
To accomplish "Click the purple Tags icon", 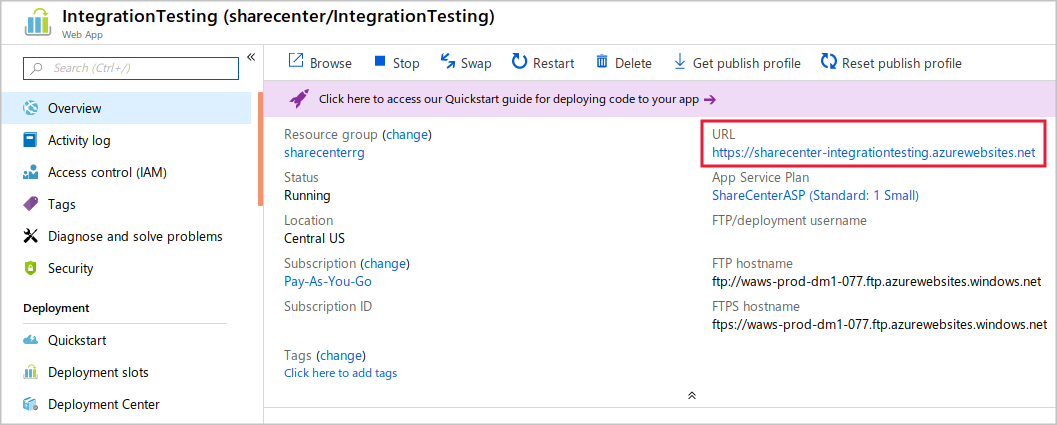I will (30, 204).
